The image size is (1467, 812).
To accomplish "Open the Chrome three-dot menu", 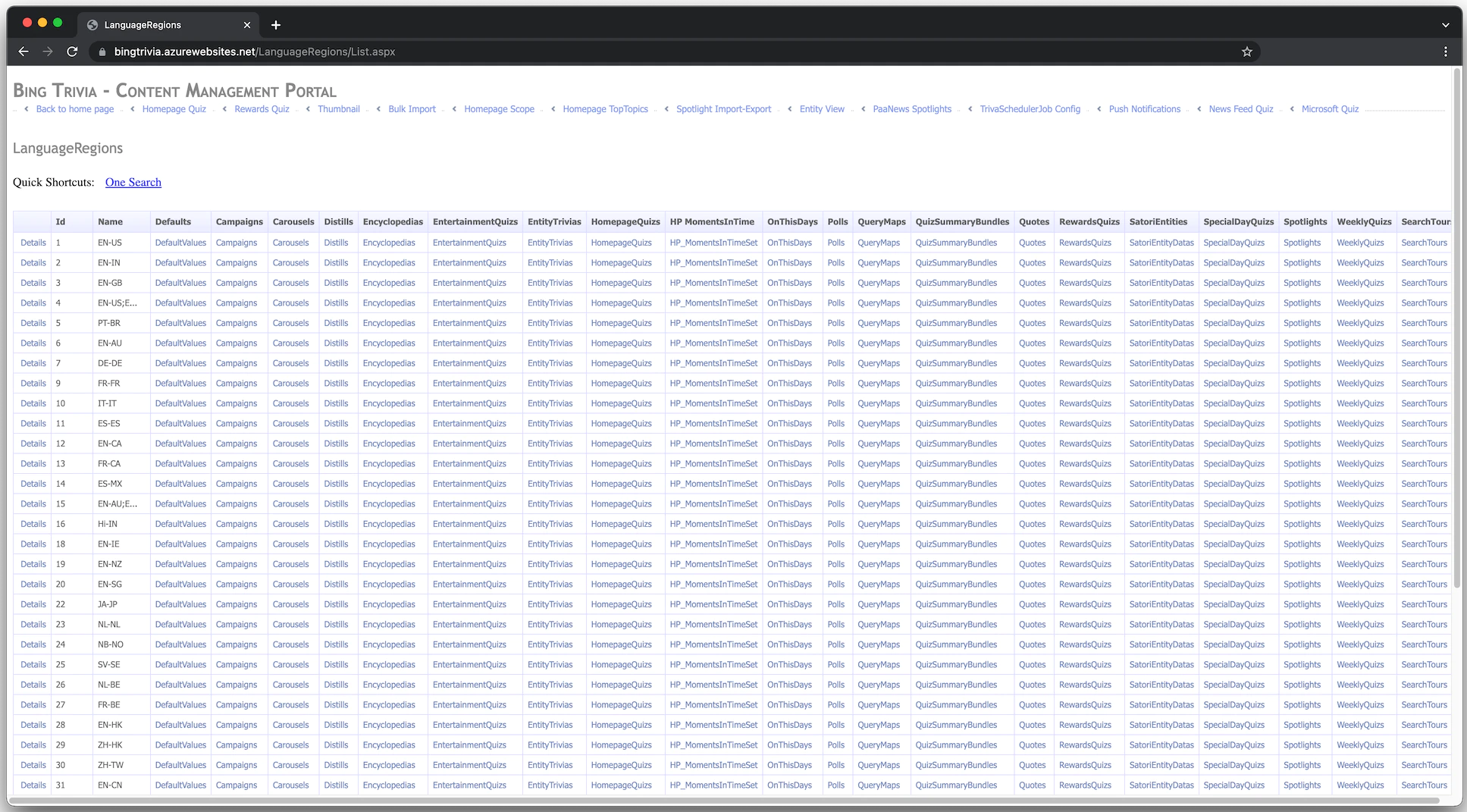I will [1445, 52].
